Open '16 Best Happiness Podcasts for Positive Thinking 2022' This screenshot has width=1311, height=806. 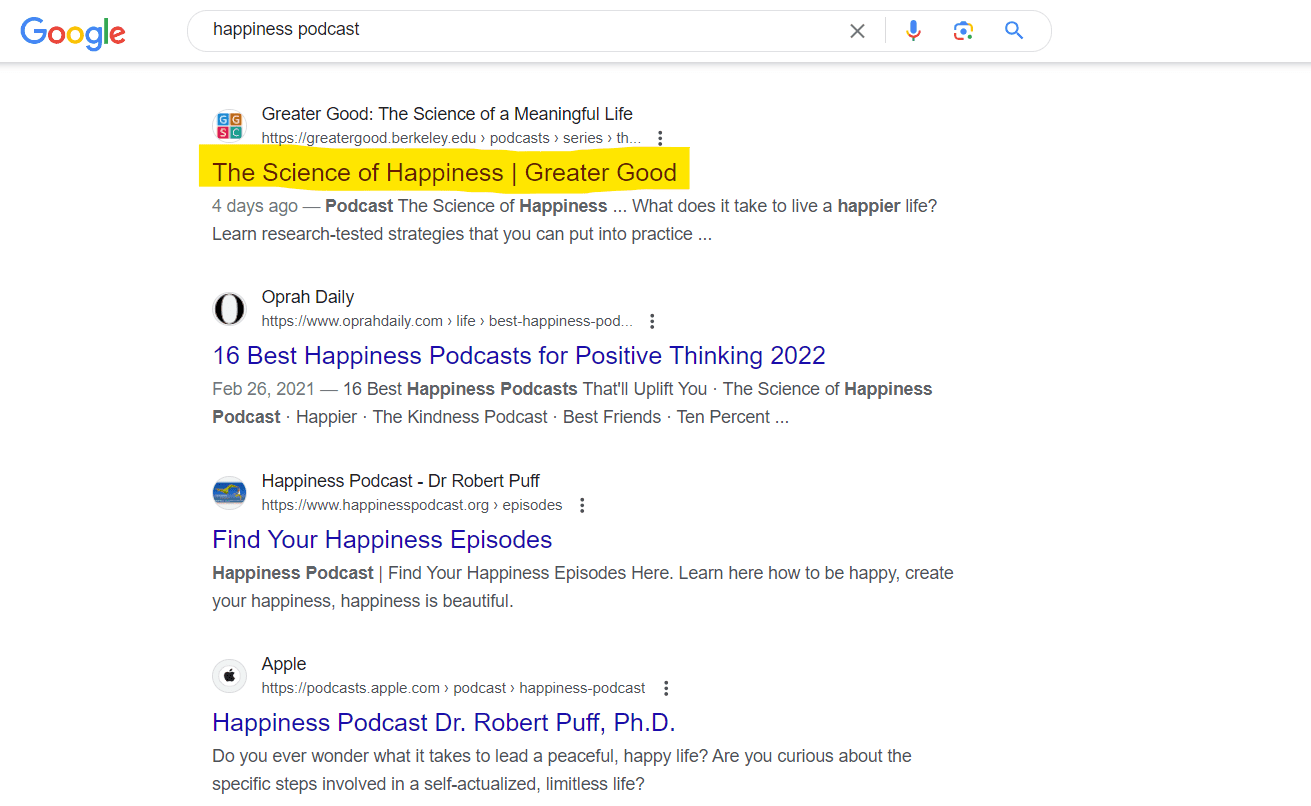[x=519, y=355]
